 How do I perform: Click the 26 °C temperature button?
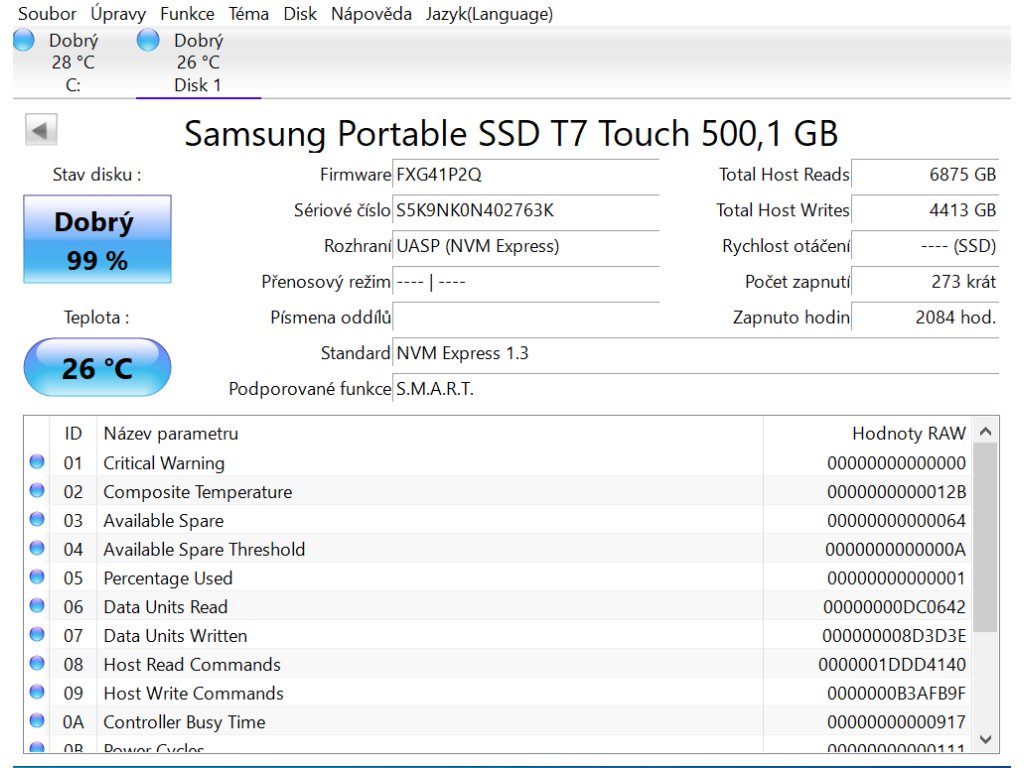click(97, 368)
